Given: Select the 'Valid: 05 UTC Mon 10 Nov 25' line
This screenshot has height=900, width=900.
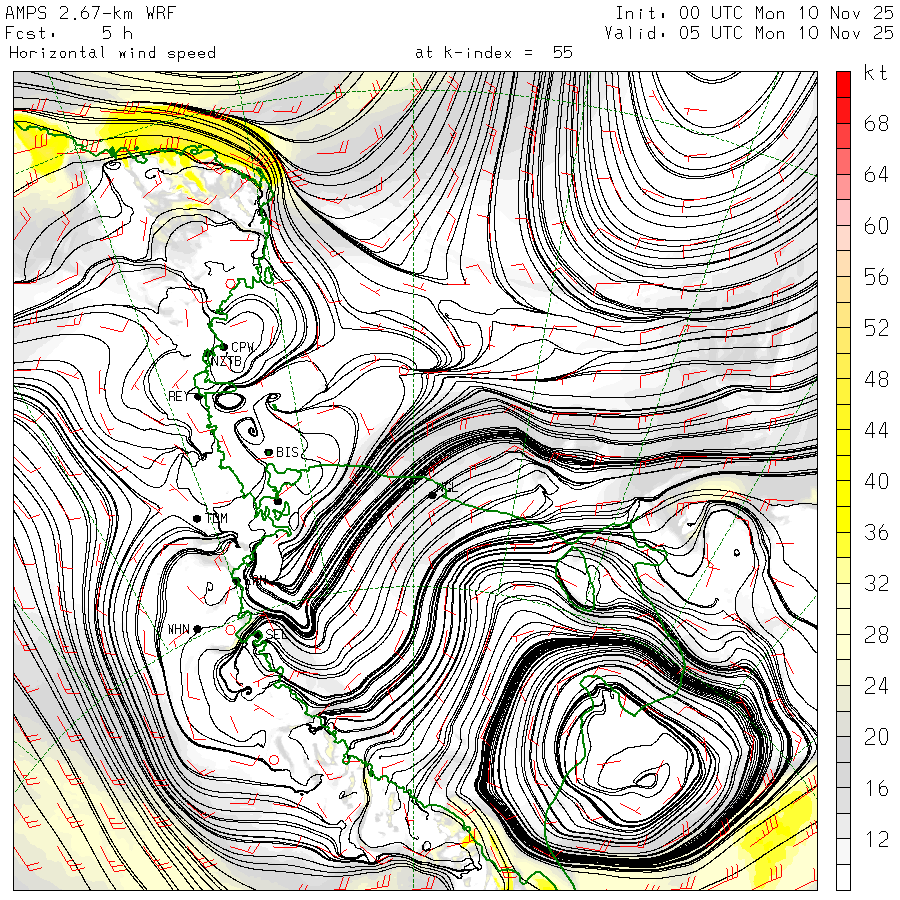Looking at the screenshot, I should tap(749, 33).
